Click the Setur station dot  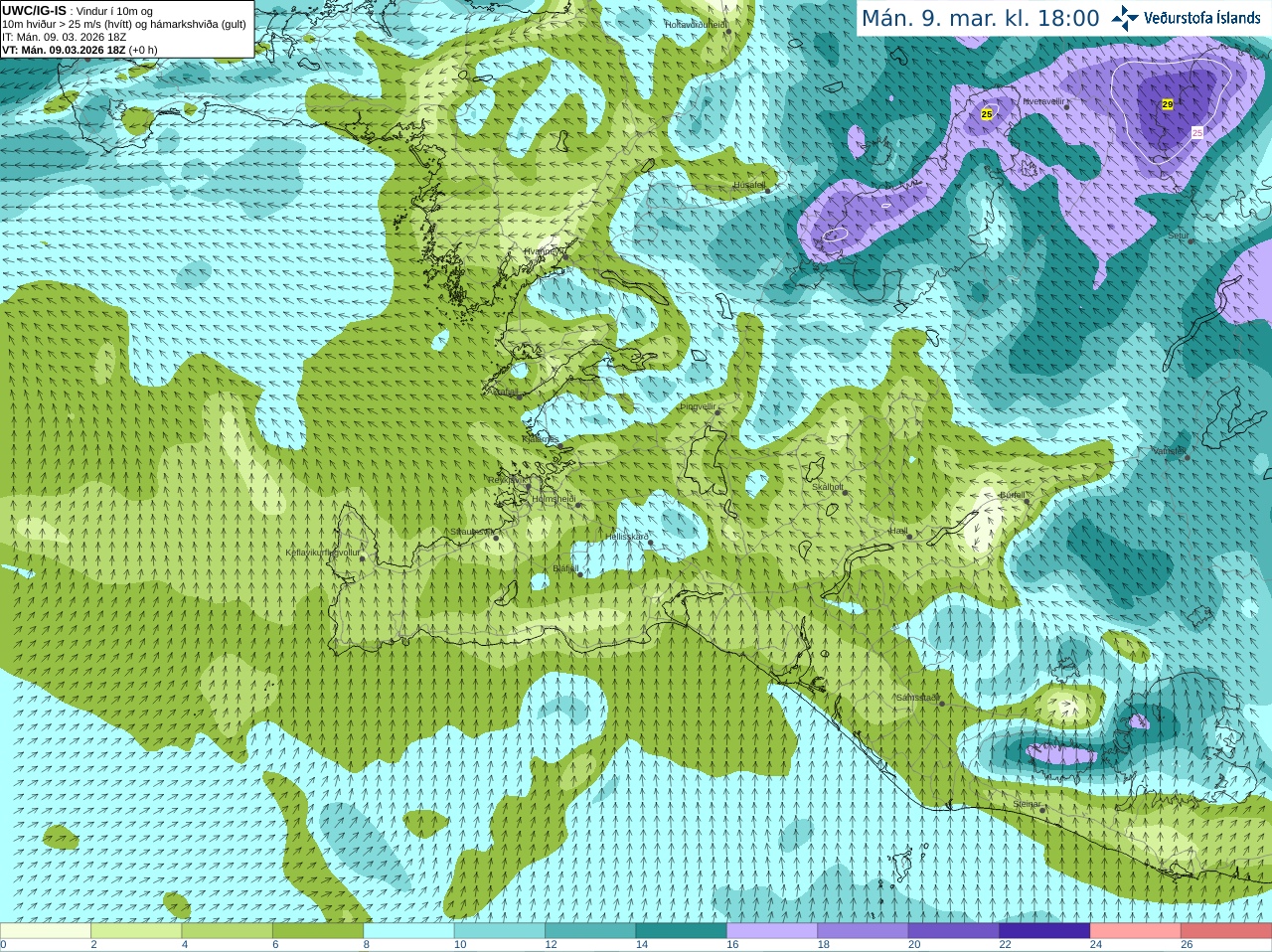(1191, 241)
